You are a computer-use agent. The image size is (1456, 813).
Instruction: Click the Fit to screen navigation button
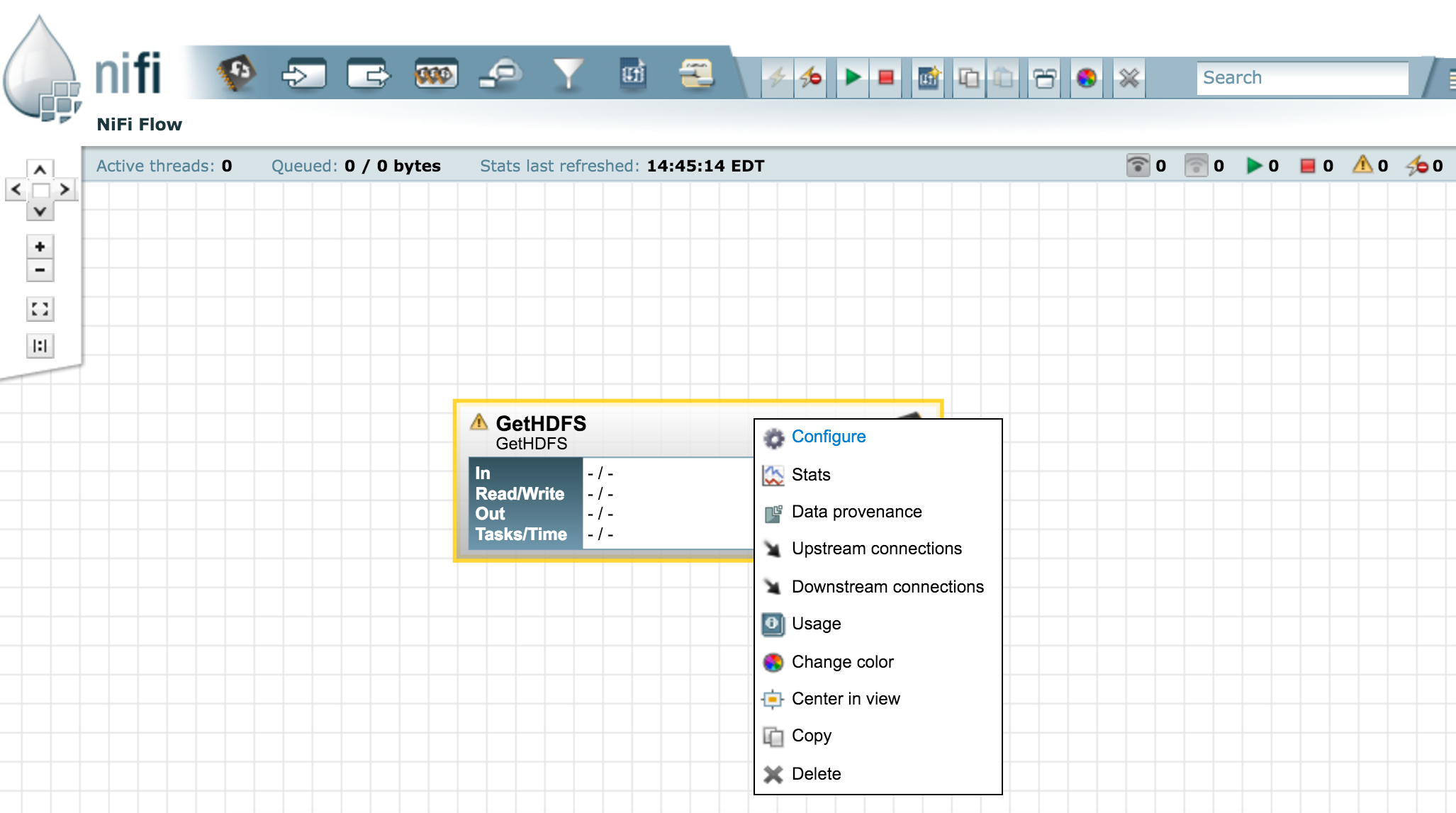[40, 309]
